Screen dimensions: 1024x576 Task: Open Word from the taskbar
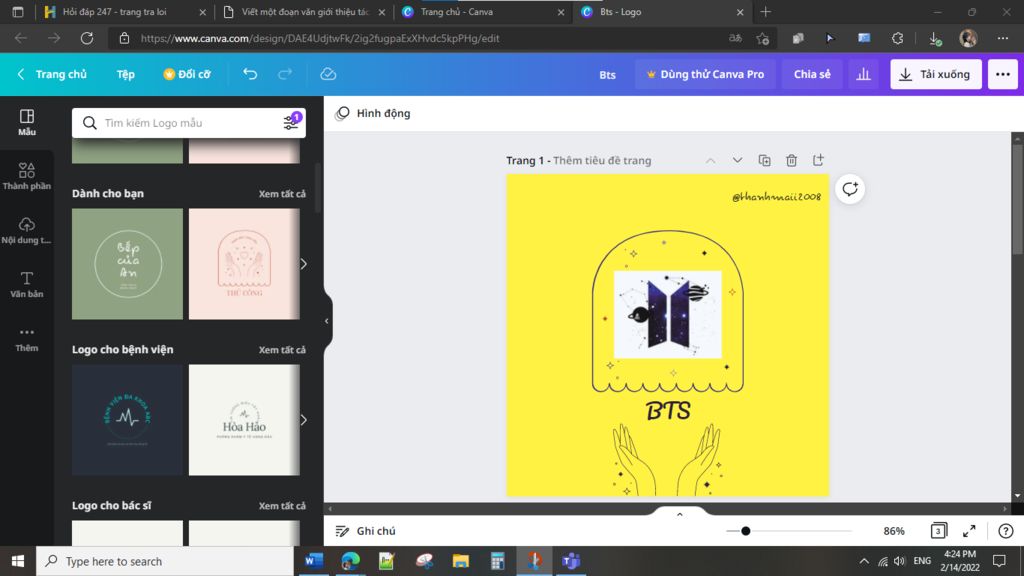(313, 561)
